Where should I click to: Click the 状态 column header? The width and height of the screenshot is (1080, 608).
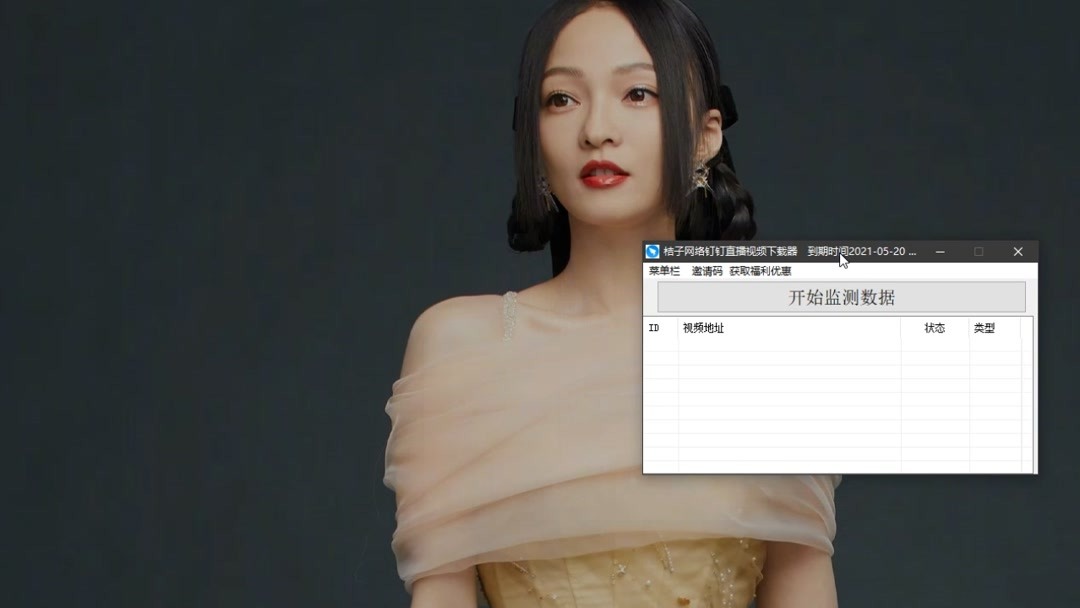pos(934,329)
